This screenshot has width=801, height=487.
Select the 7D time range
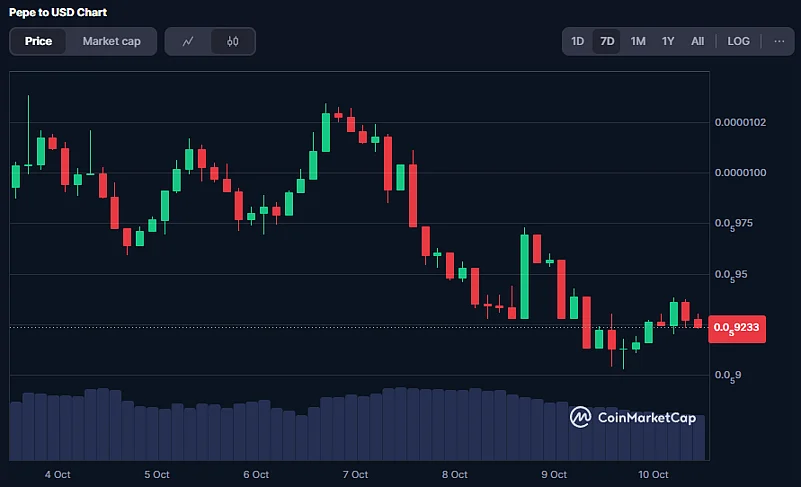(x=606, y=41)
